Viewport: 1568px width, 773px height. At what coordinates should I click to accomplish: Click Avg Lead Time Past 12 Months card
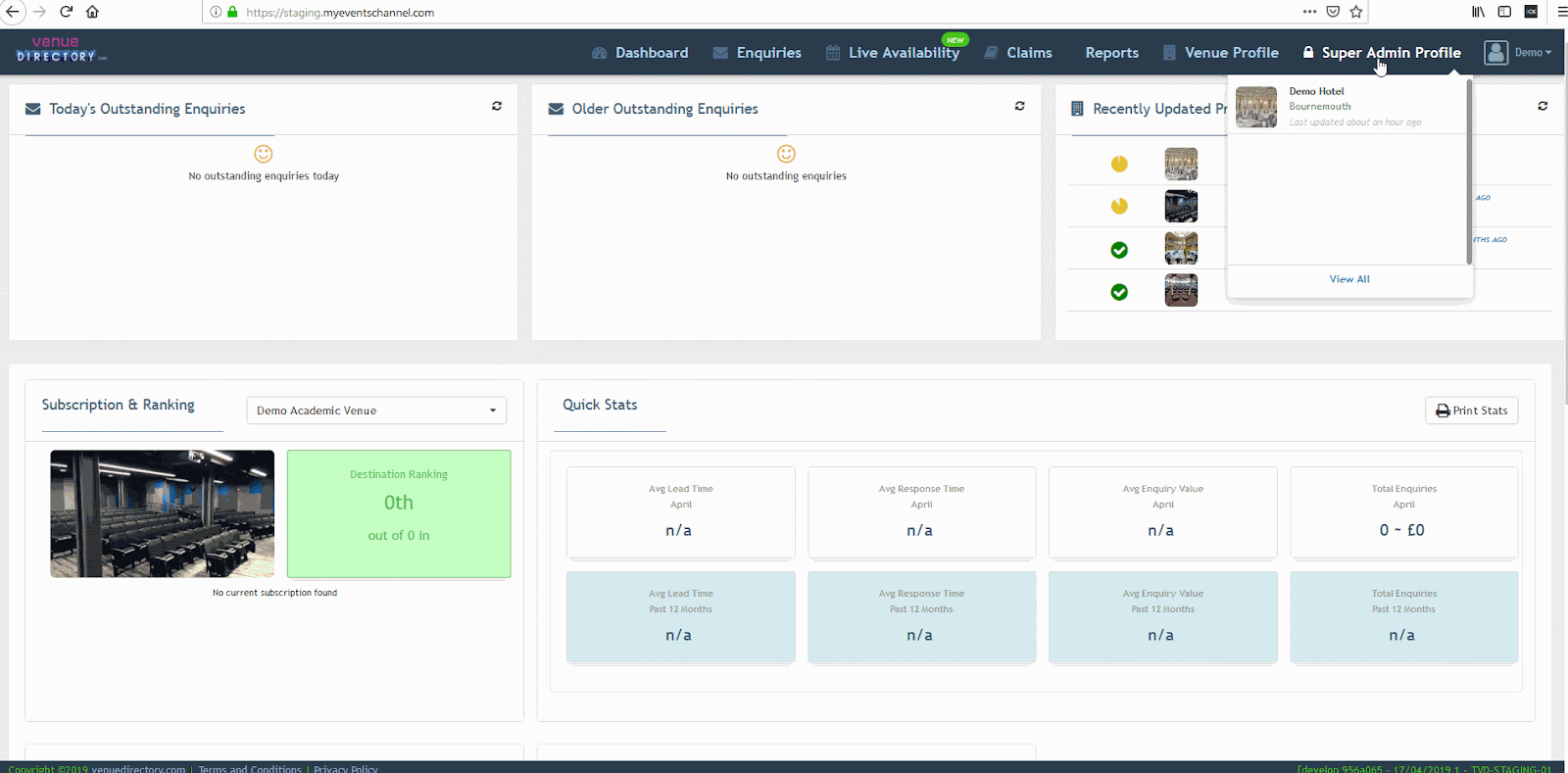(x=681, y=617)
